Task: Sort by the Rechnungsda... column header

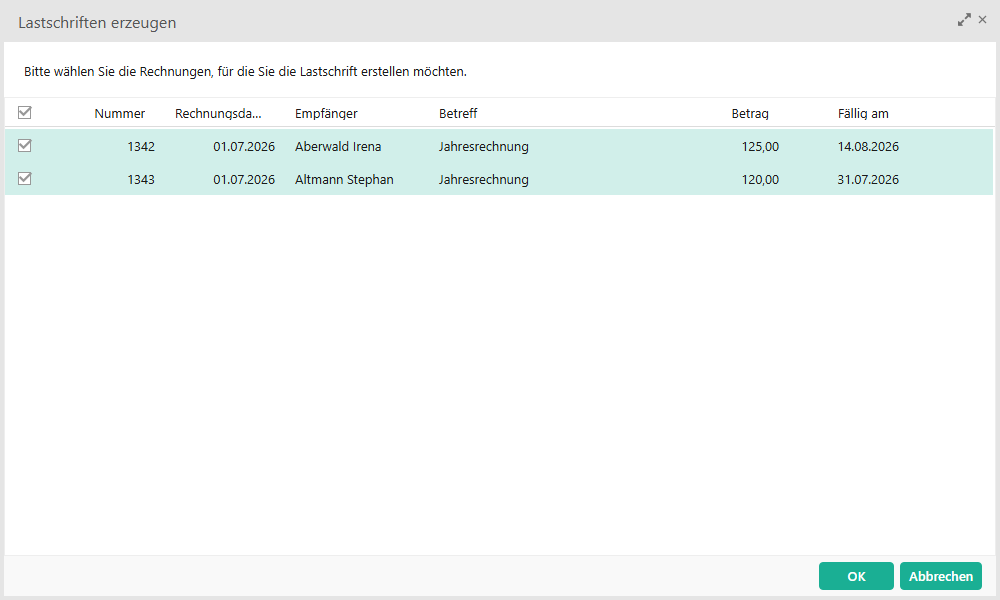Action: click(x=218, y=113)
